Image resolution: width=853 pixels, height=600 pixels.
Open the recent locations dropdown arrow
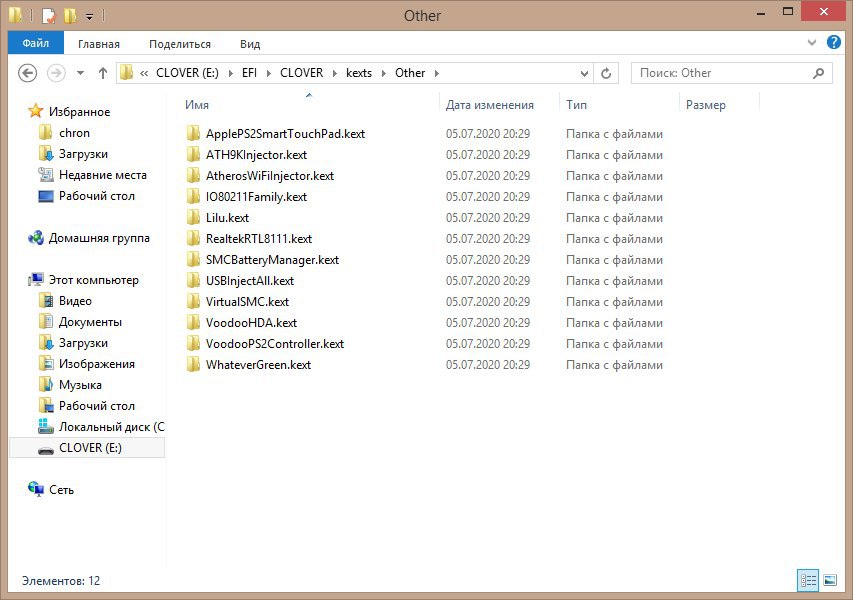(x=81, y=73)
